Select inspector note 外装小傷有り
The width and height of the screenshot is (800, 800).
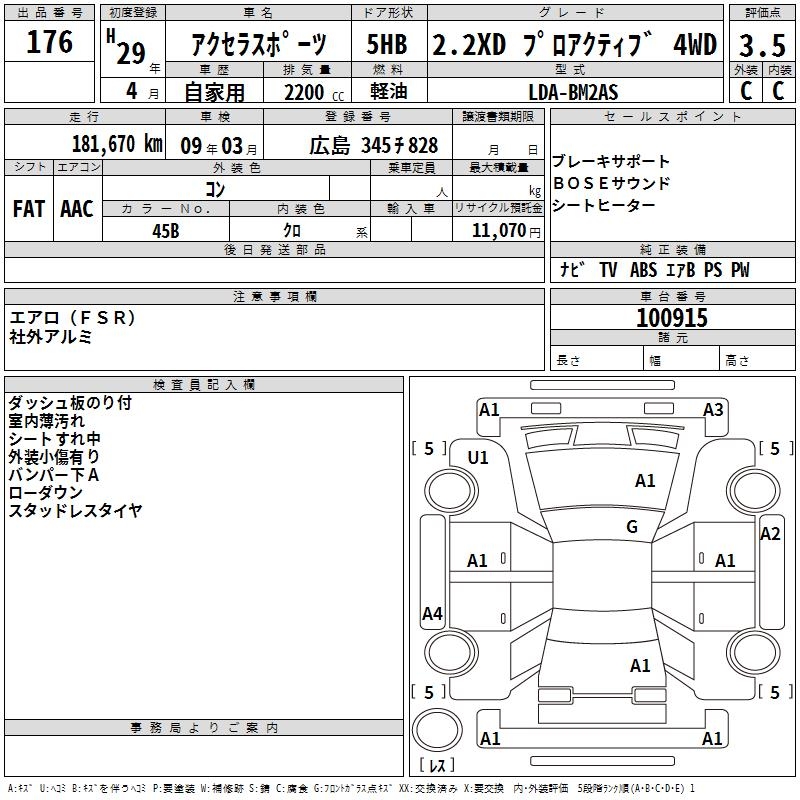[54, 457]
